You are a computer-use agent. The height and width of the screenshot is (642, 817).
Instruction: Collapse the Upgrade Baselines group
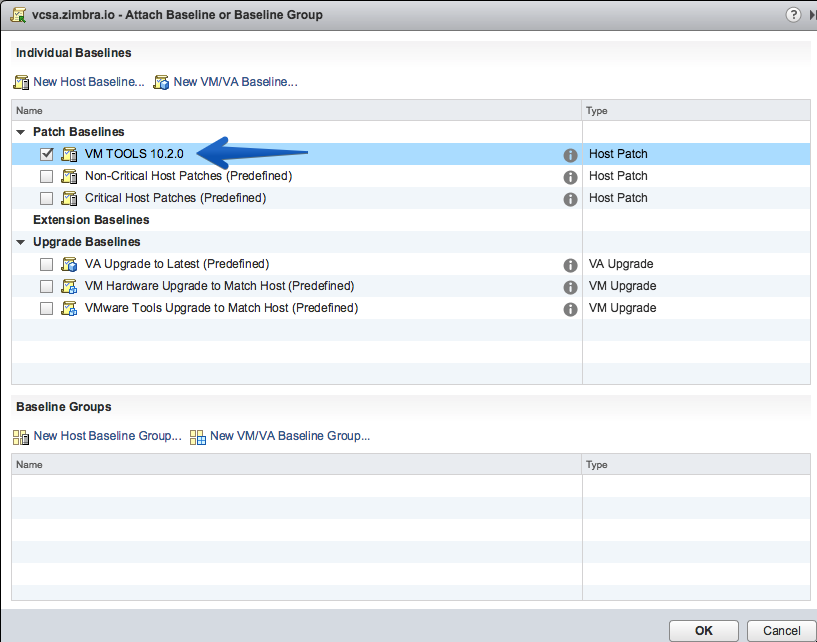(21, 242)
